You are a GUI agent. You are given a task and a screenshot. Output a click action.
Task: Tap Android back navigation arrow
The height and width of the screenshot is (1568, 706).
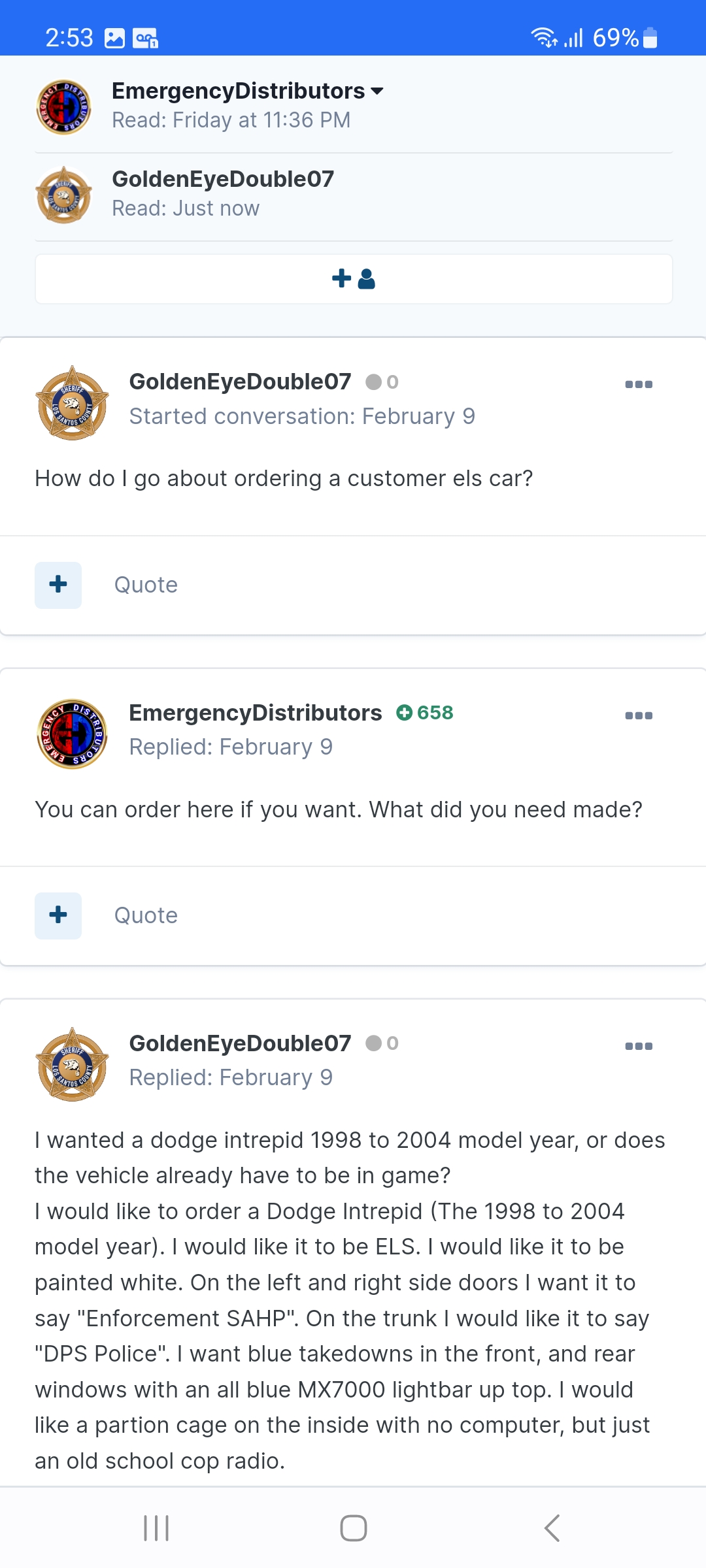(x=552, y=1528)
